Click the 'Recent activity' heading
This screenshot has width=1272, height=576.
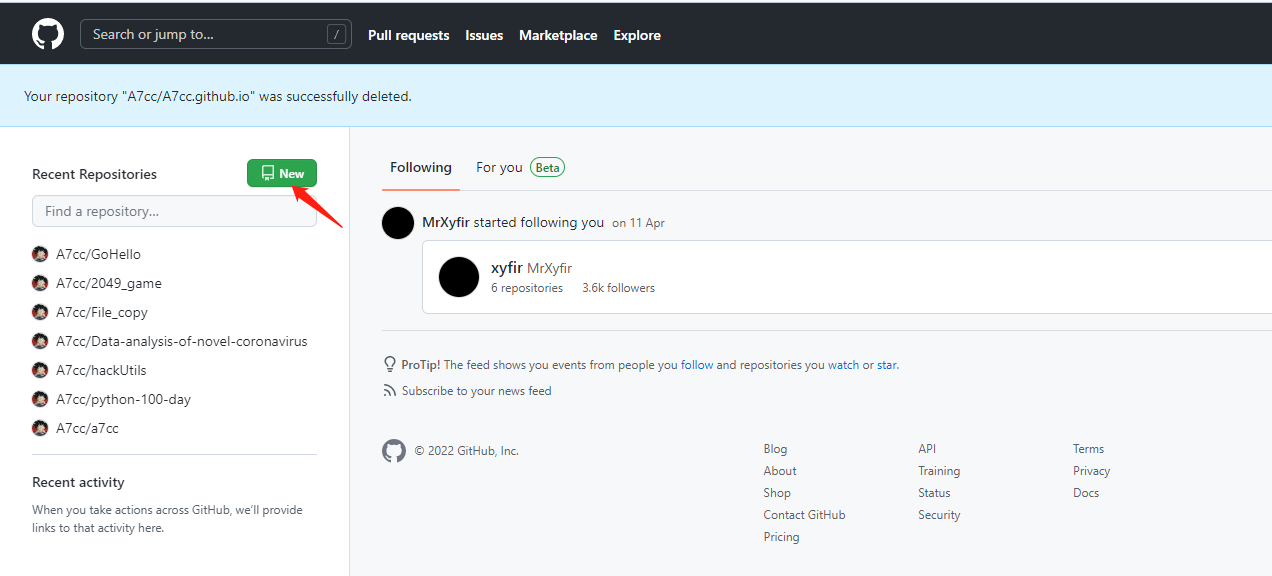coord(78,482)
